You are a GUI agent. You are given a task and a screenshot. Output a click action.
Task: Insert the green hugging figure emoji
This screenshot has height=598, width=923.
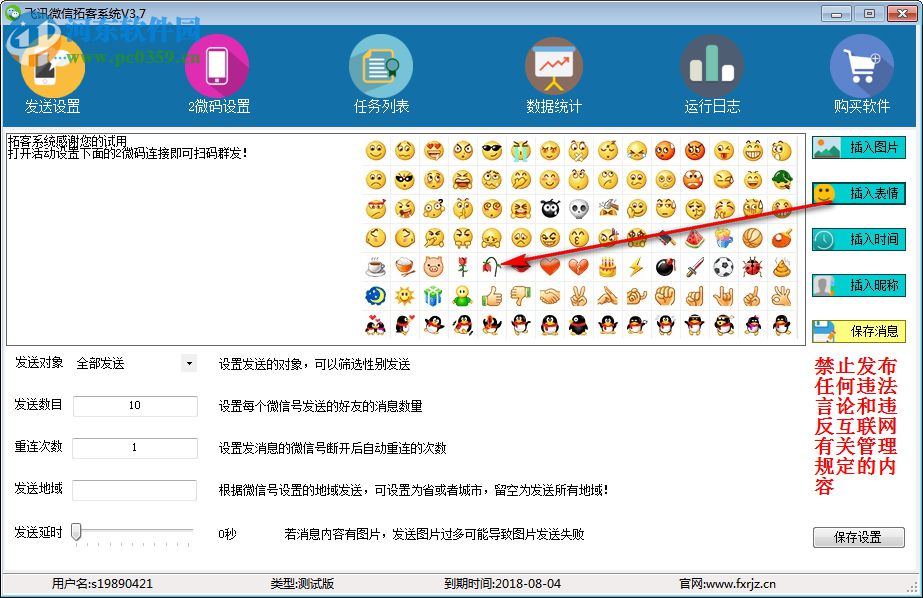point(463,296)
